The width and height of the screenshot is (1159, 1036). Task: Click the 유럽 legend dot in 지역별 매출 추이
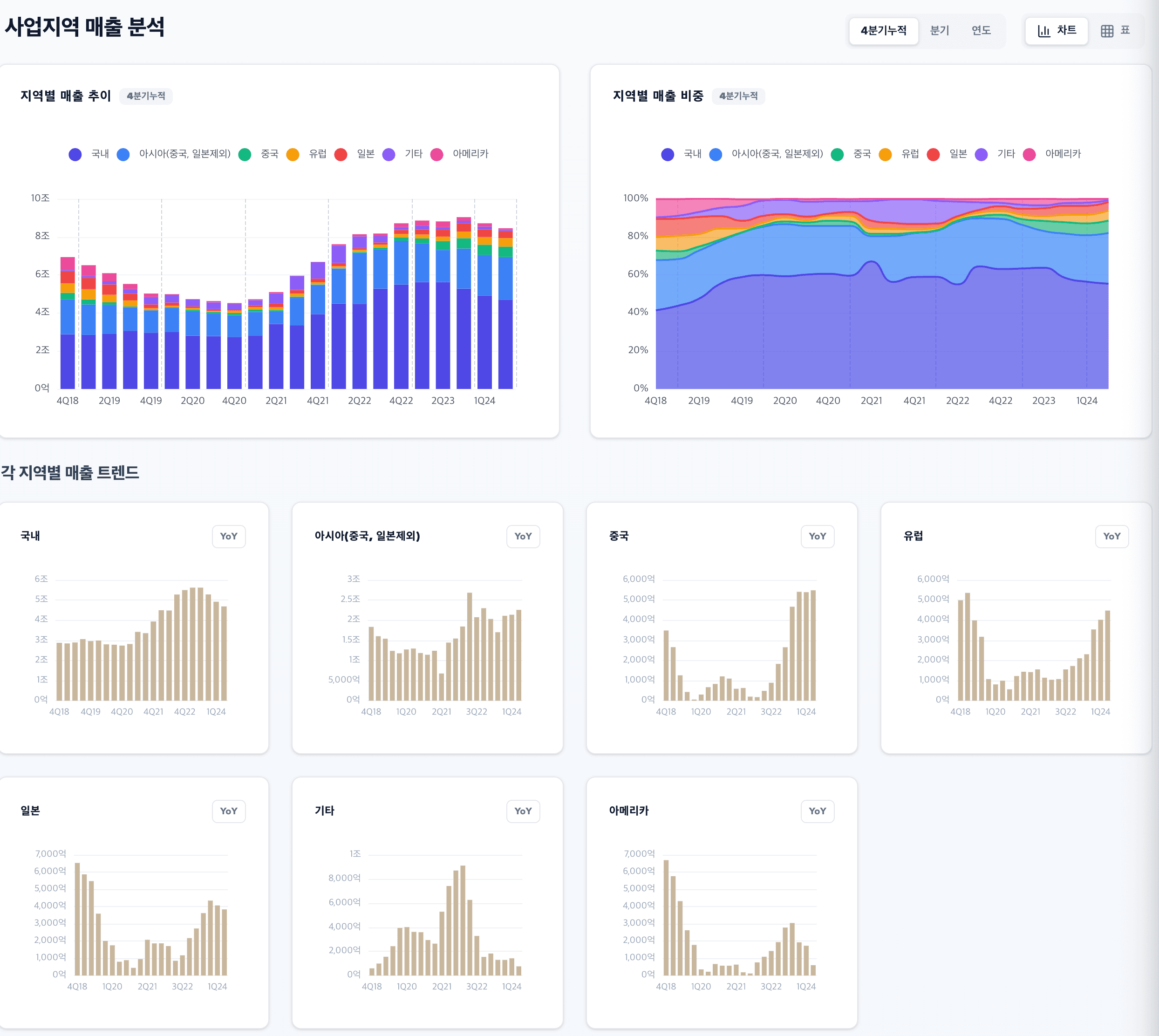(x=292, y=154)
